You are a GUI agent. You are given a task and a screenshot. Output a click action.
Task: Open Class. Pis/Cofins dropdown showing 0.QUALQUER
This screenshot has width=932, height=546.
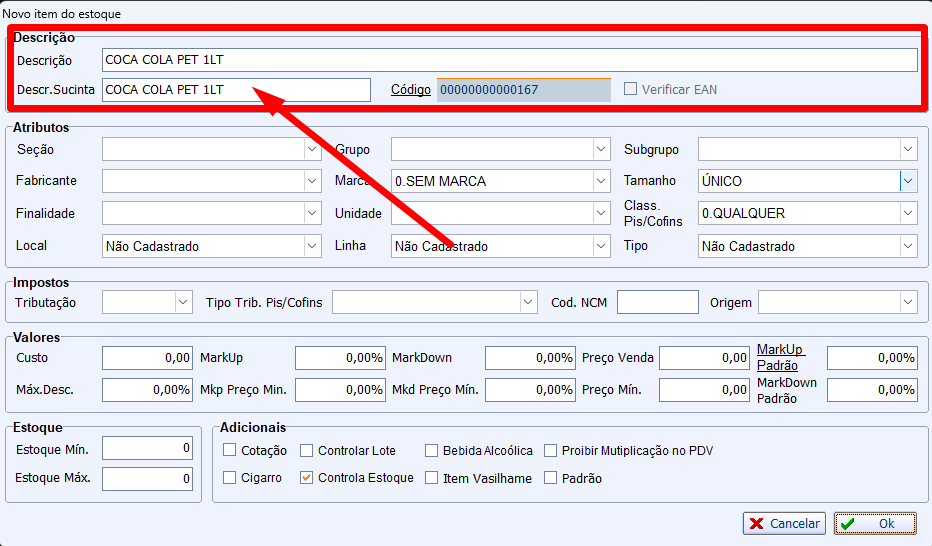point(908,213)
